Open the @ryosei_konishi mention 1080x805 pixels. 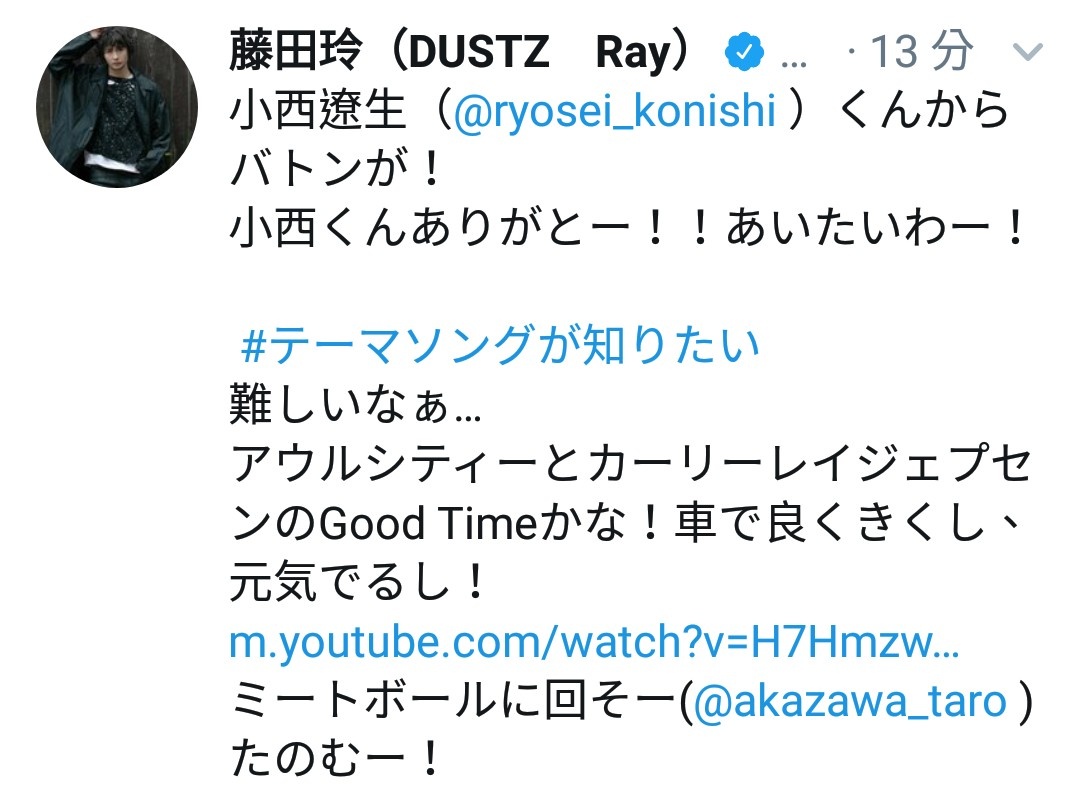click(614, 110)
